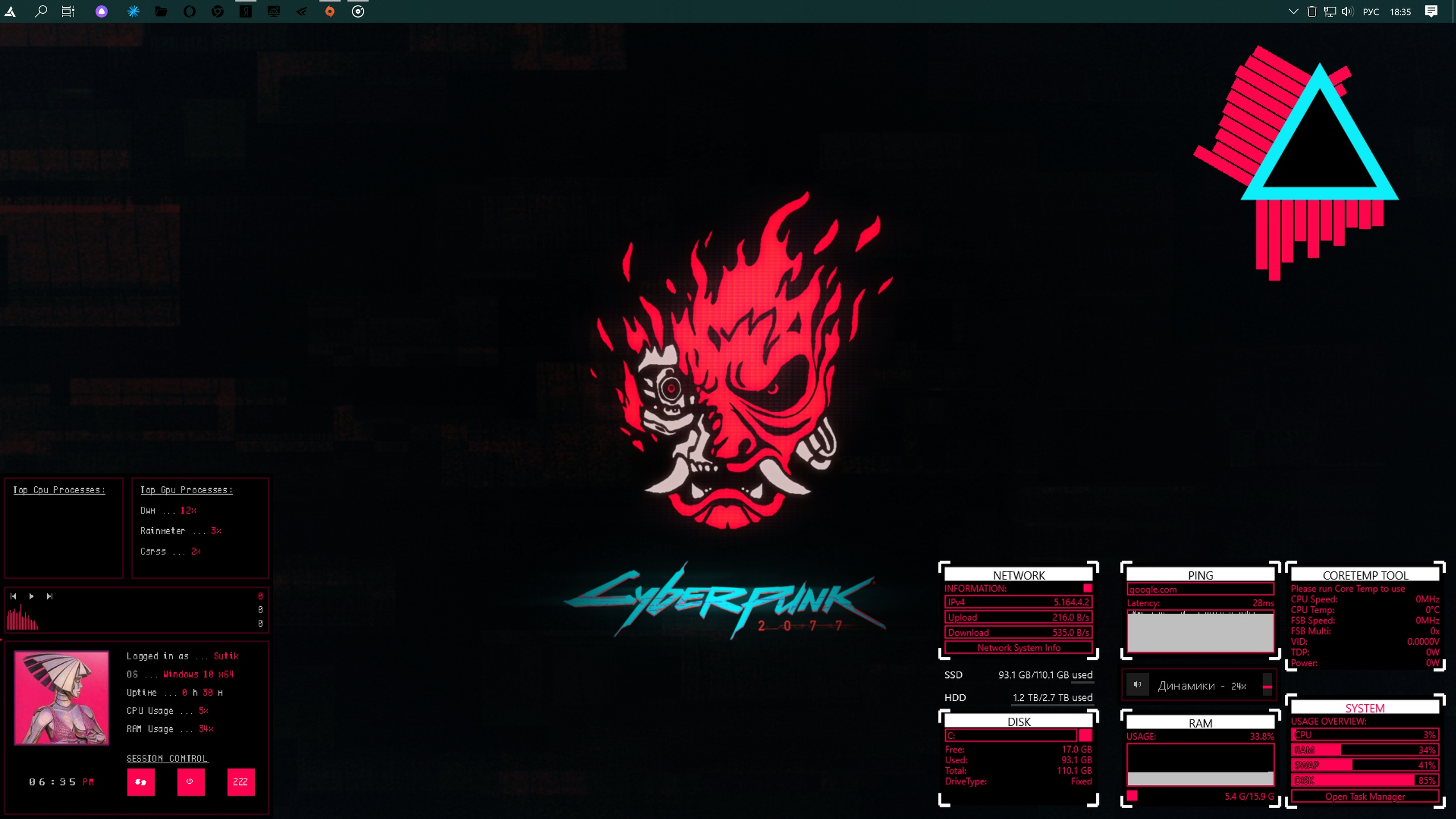Show hidden tray icons chevron
Screen dimensions: 1456x819
point(1293,11)
